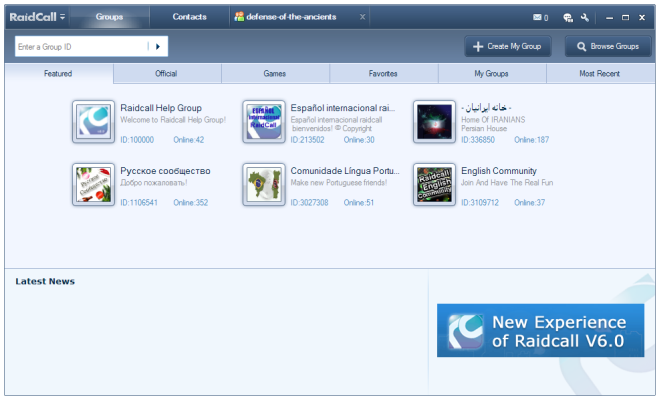This screenshot has width=660, height=400.
Task: Click the ID:213502 text
Action: coord(308,140)
